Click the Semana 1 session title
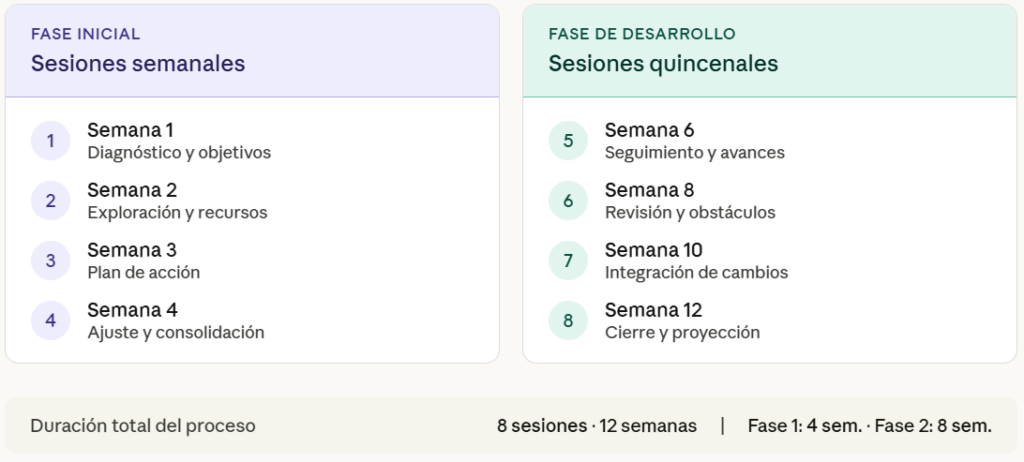The image size is (1024, 462). pyautogui.click(x=131, y=130)
